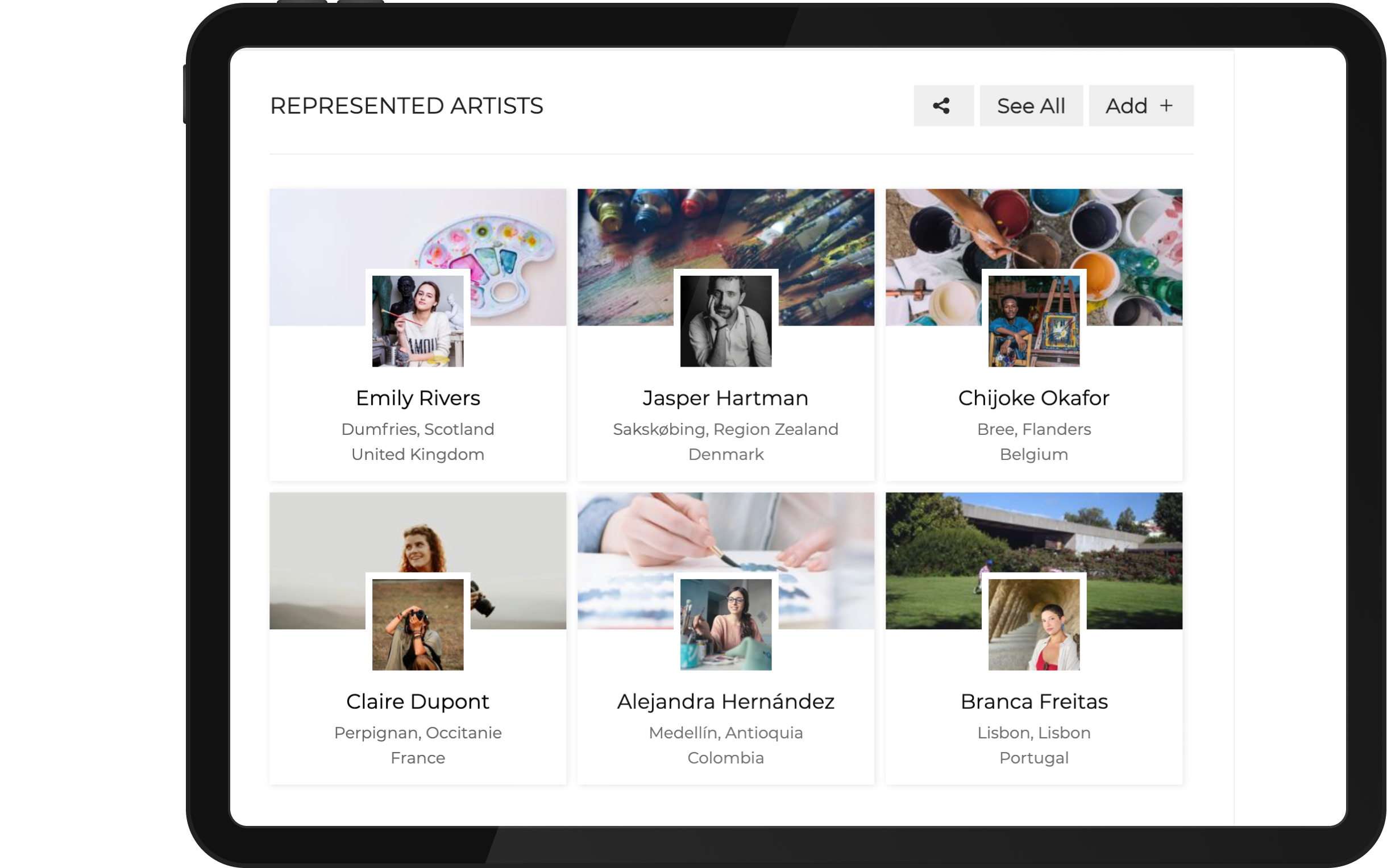Click the "Medellín, Antioquia" location text

pyautogui.click(x=726, y=733)
